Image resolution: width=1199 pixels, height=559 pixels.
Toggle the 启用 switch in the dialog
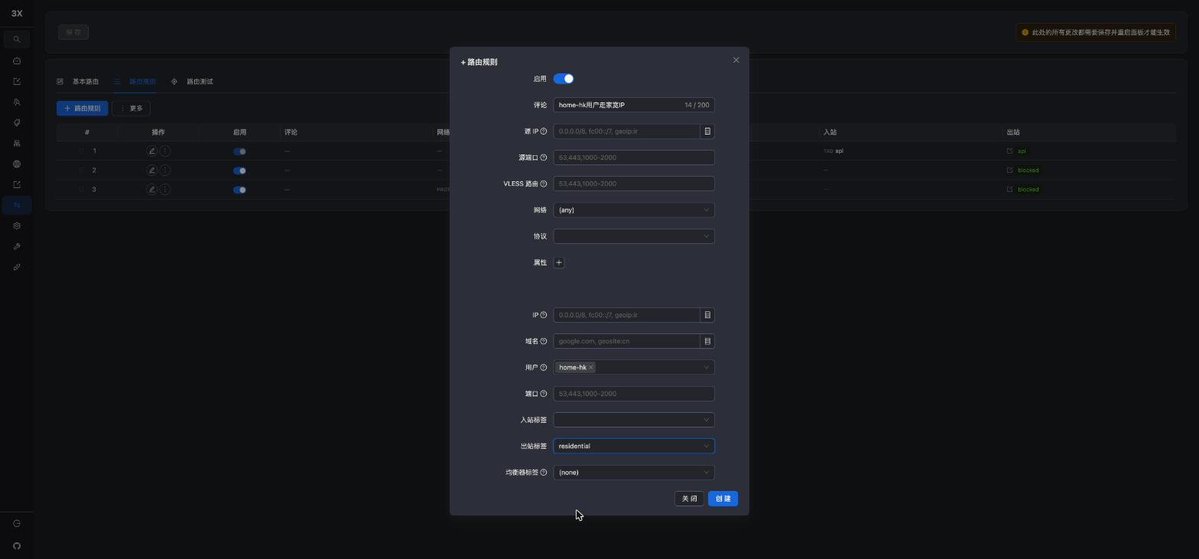click(564, 79)
